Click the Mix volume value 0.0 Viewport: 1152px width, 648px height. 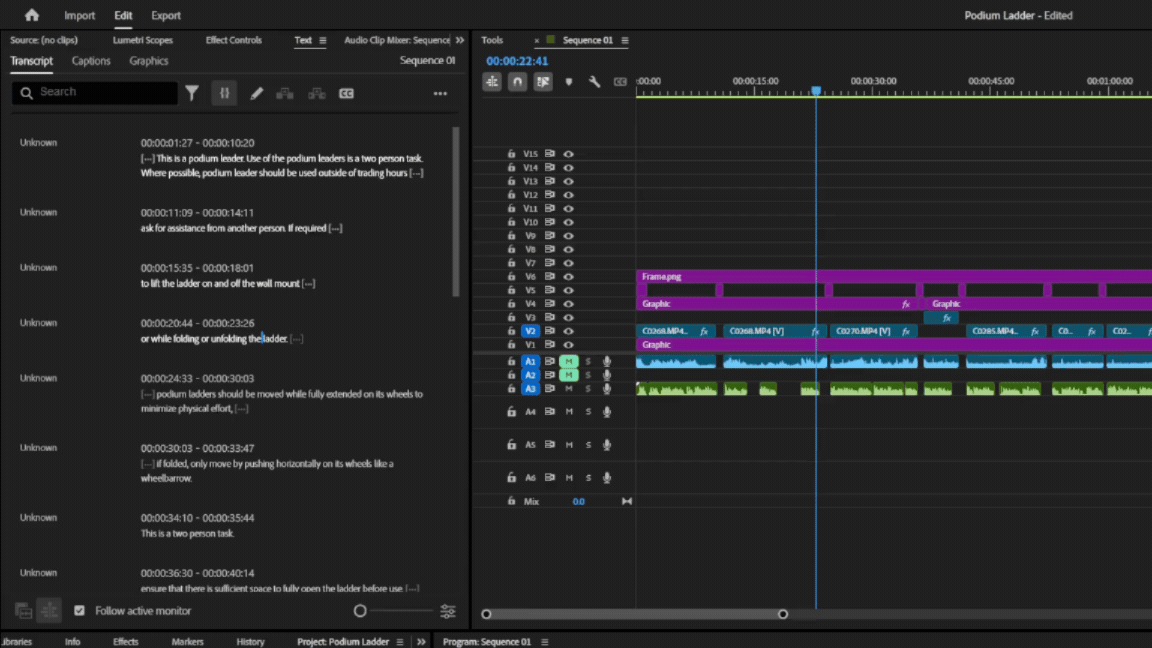click(x=579, y=502)
